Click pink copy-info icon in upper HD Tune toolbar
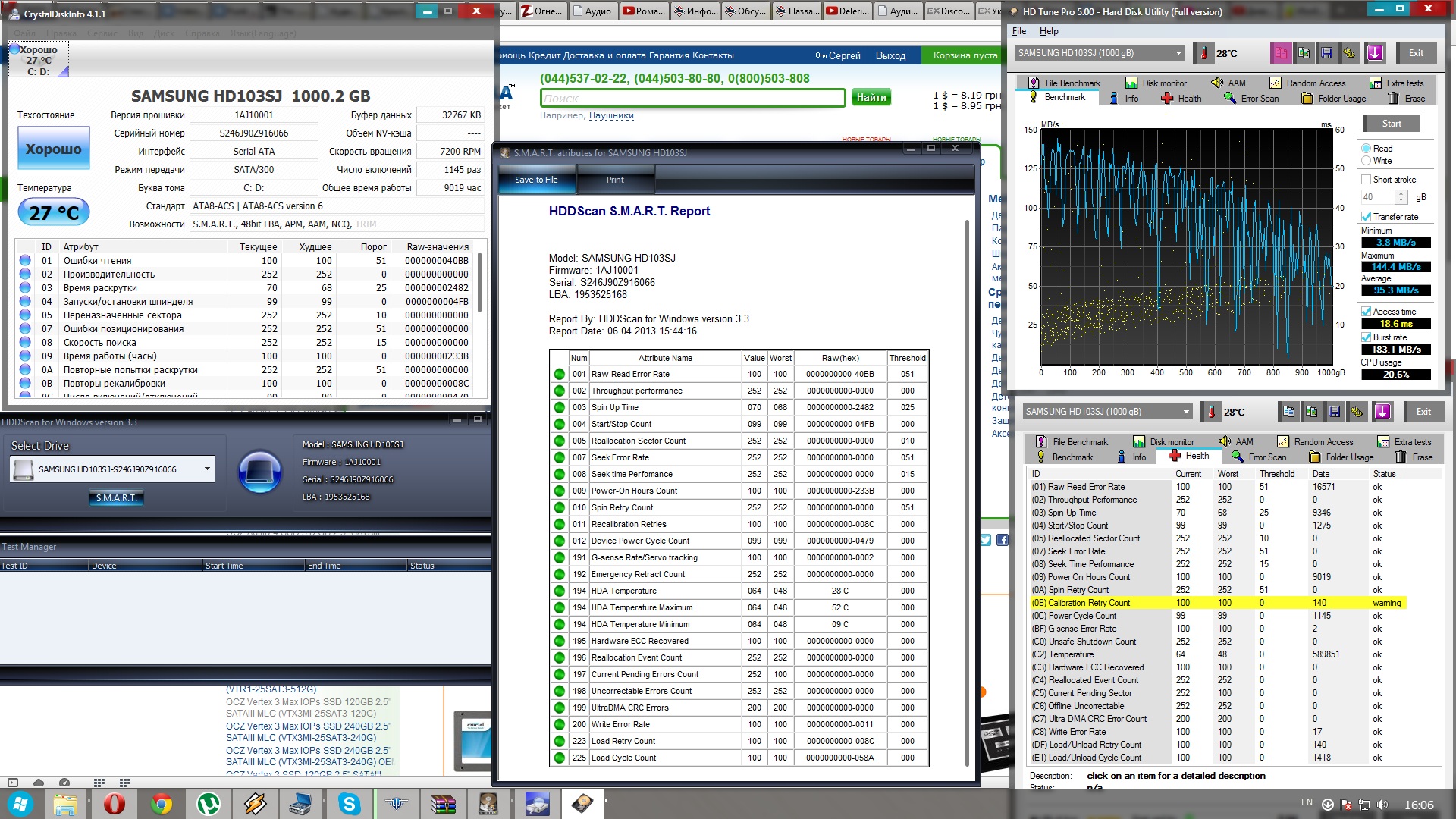1456x819 pixels. point(1281,53)
